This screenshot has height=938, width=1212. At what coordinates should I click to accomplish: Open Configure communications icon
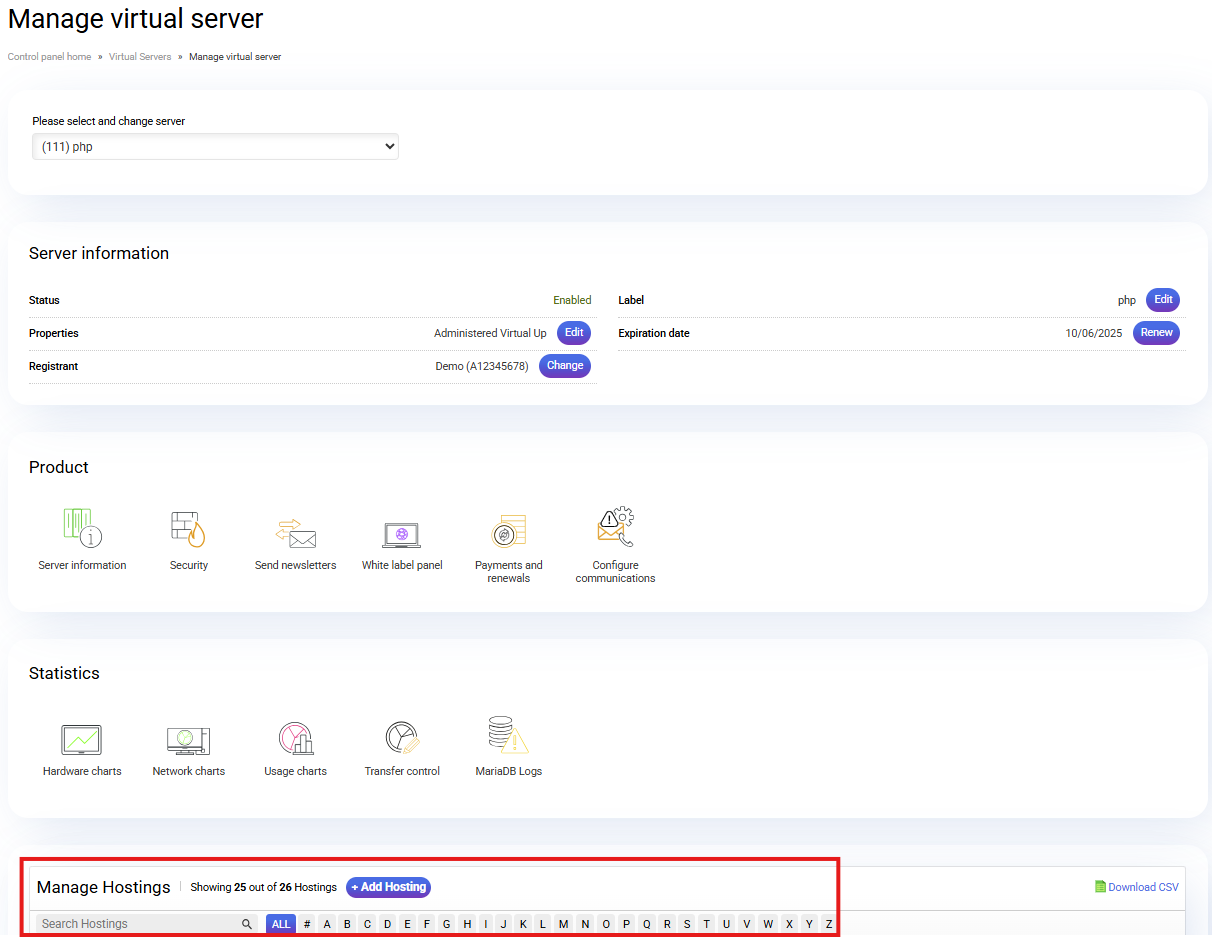[x=615, y=529]
